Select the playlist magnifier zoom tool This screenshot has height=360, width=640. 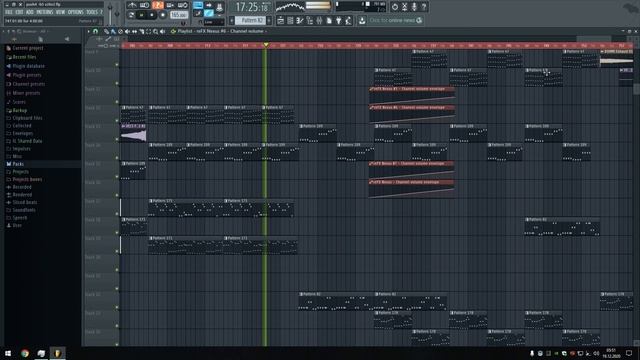(156, 31)
